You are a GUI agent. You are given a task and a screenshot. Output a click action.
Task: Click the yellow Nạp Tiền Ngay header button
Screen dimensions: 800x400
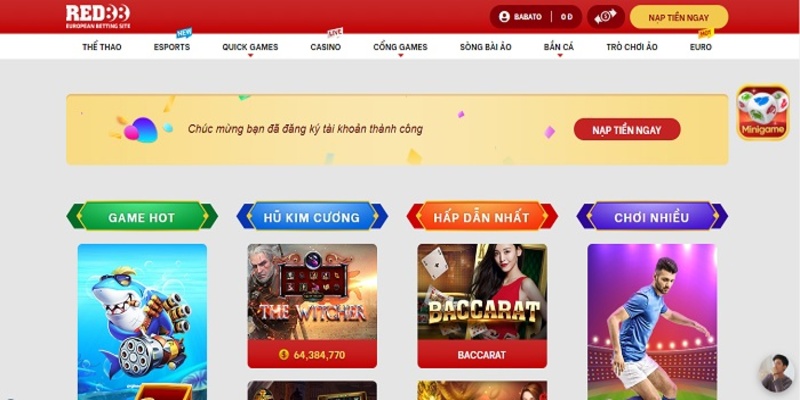(x=679, y=17)
